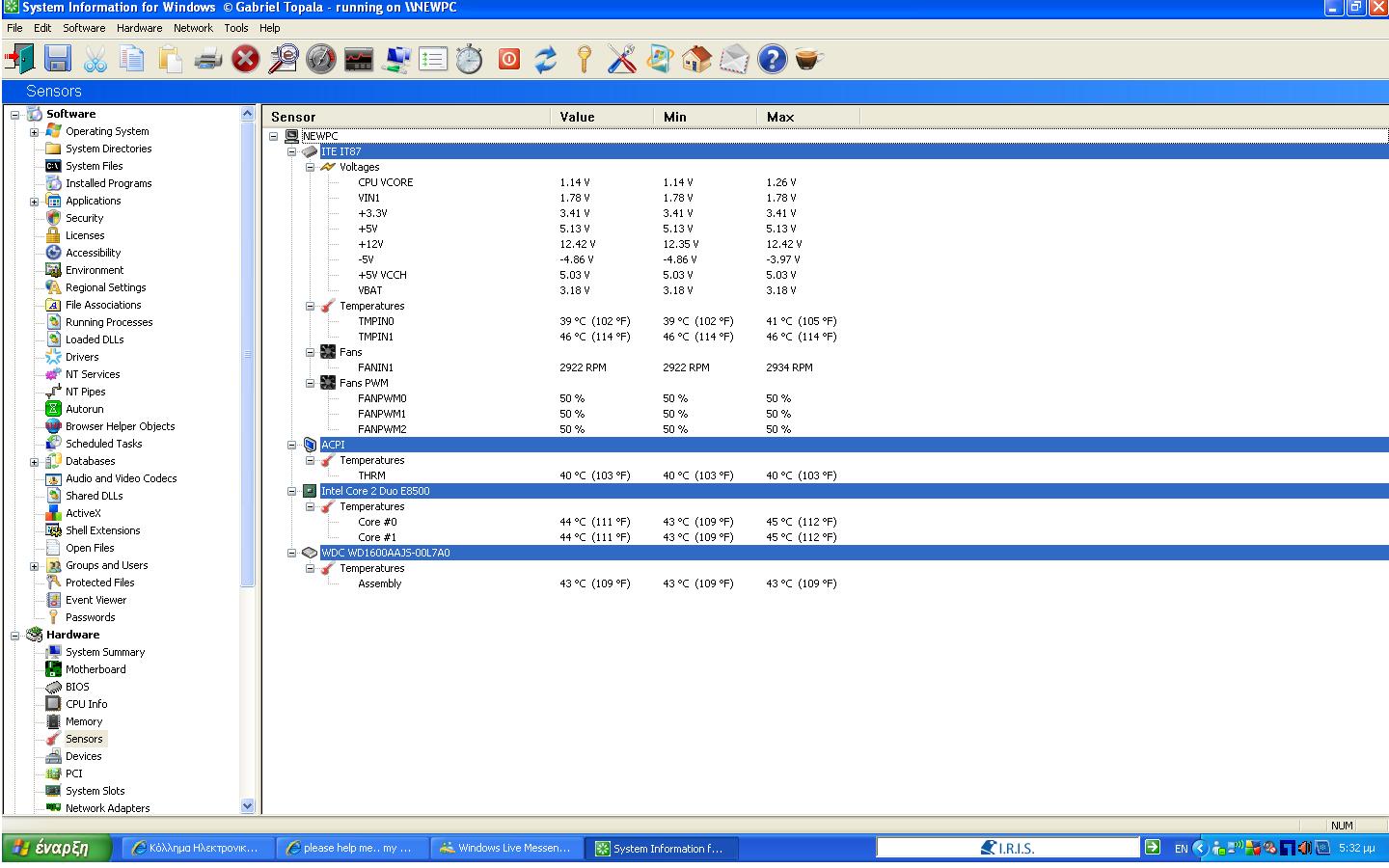This screenshot has height=868, width=1389.
Task: Expand the Operating System node
Action: pos(35,132)
